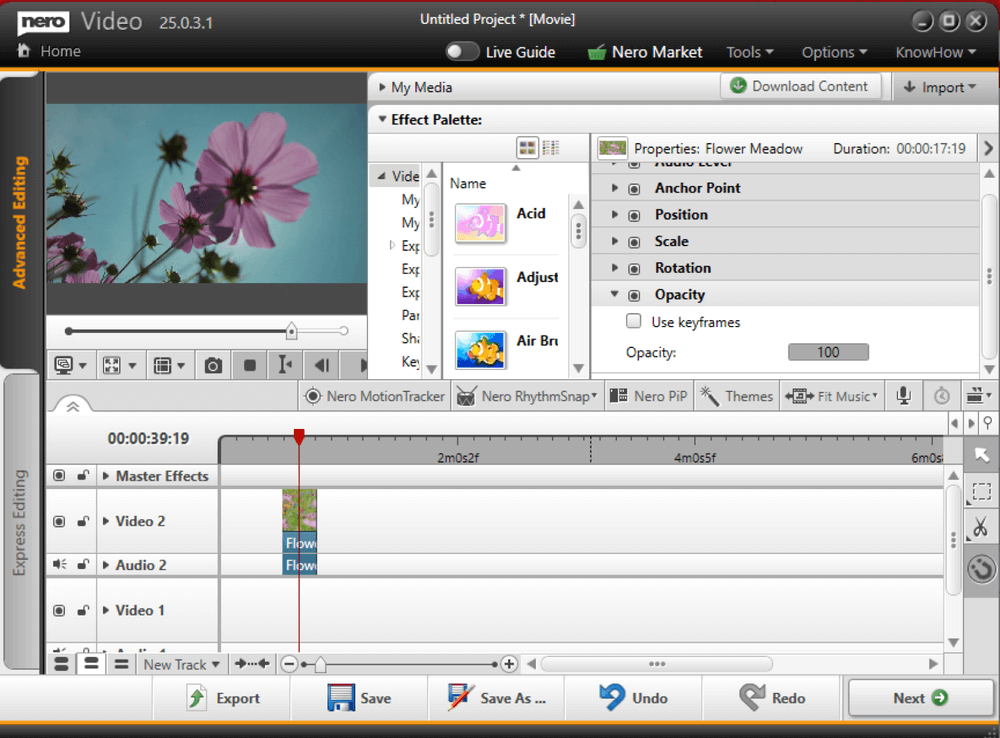Toggle visibility of Video 1 track
The image size is (1000, 738).
[59, 610]
